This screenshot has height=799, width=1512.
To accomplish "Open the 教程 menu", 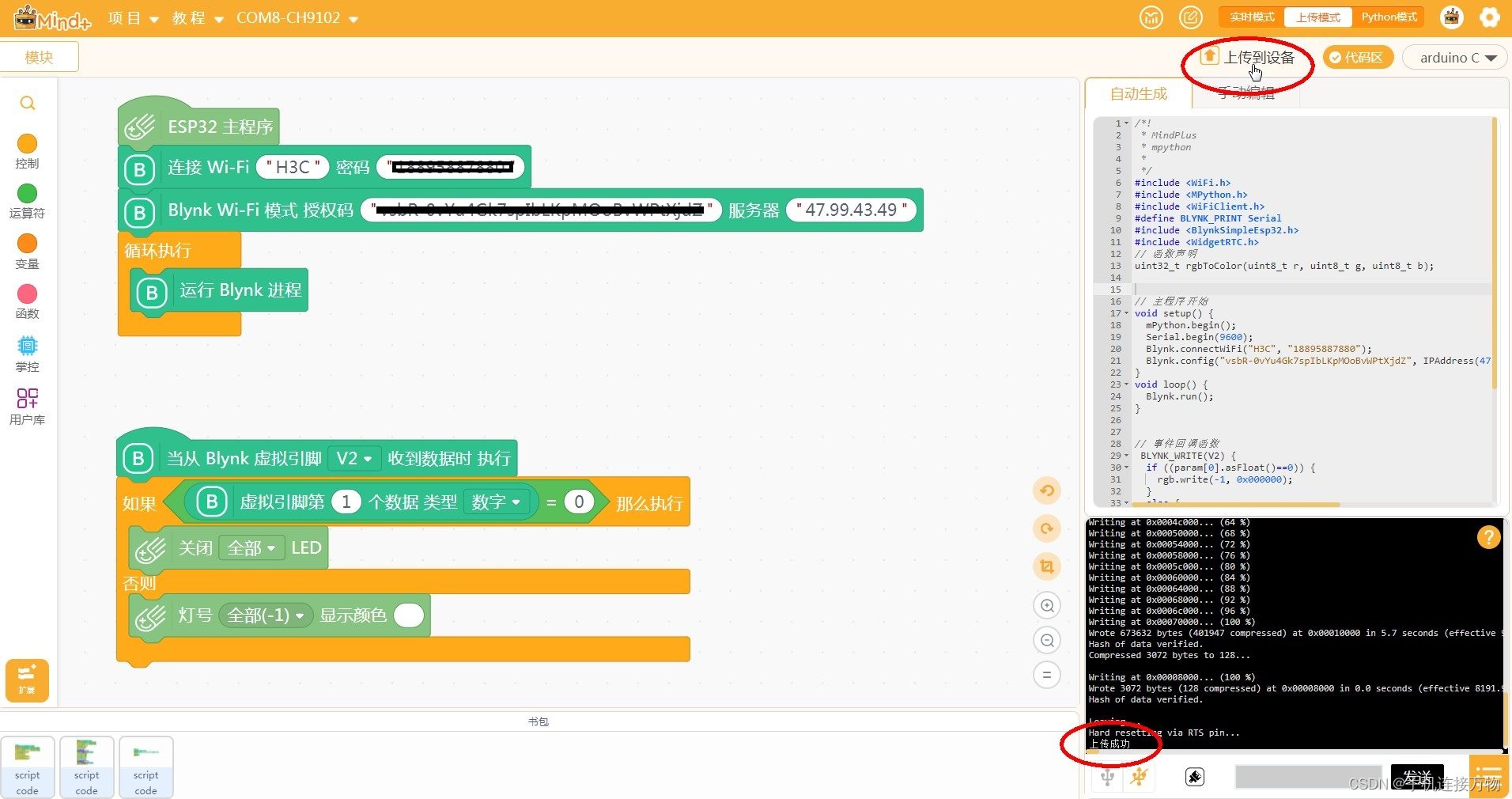I will click(x=198, y=18).
